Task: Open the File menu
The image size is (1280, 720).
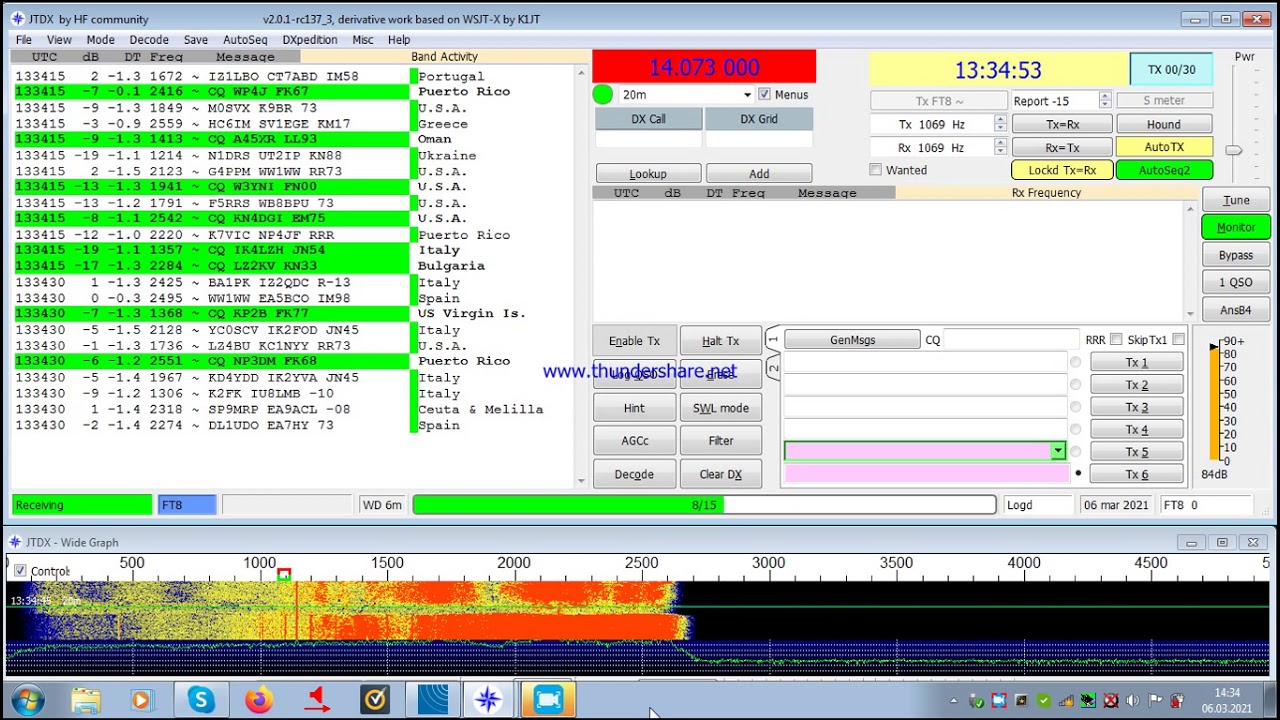Action: coord(23,40)
